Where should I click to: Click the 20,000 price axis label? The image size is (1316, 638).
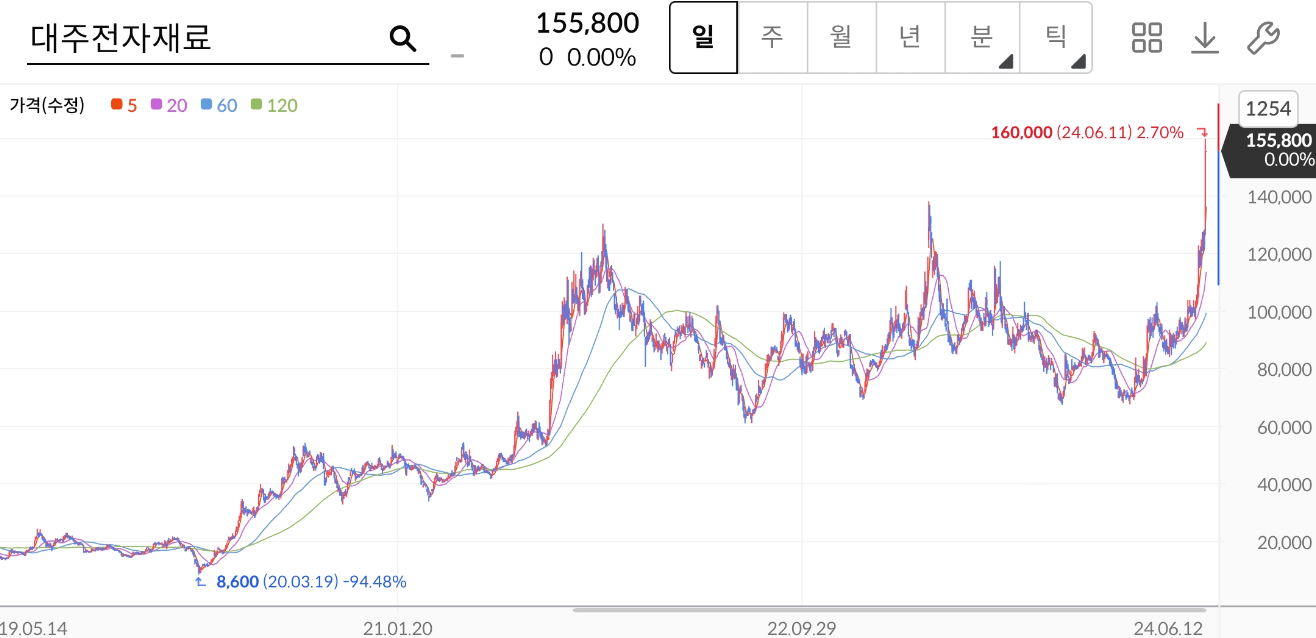(1284, 542)
